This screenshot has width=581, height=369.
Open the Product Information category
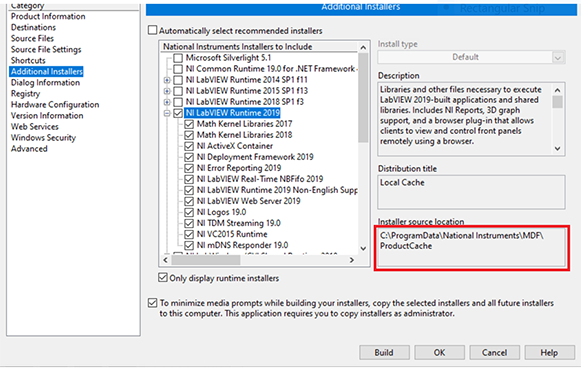48,16
